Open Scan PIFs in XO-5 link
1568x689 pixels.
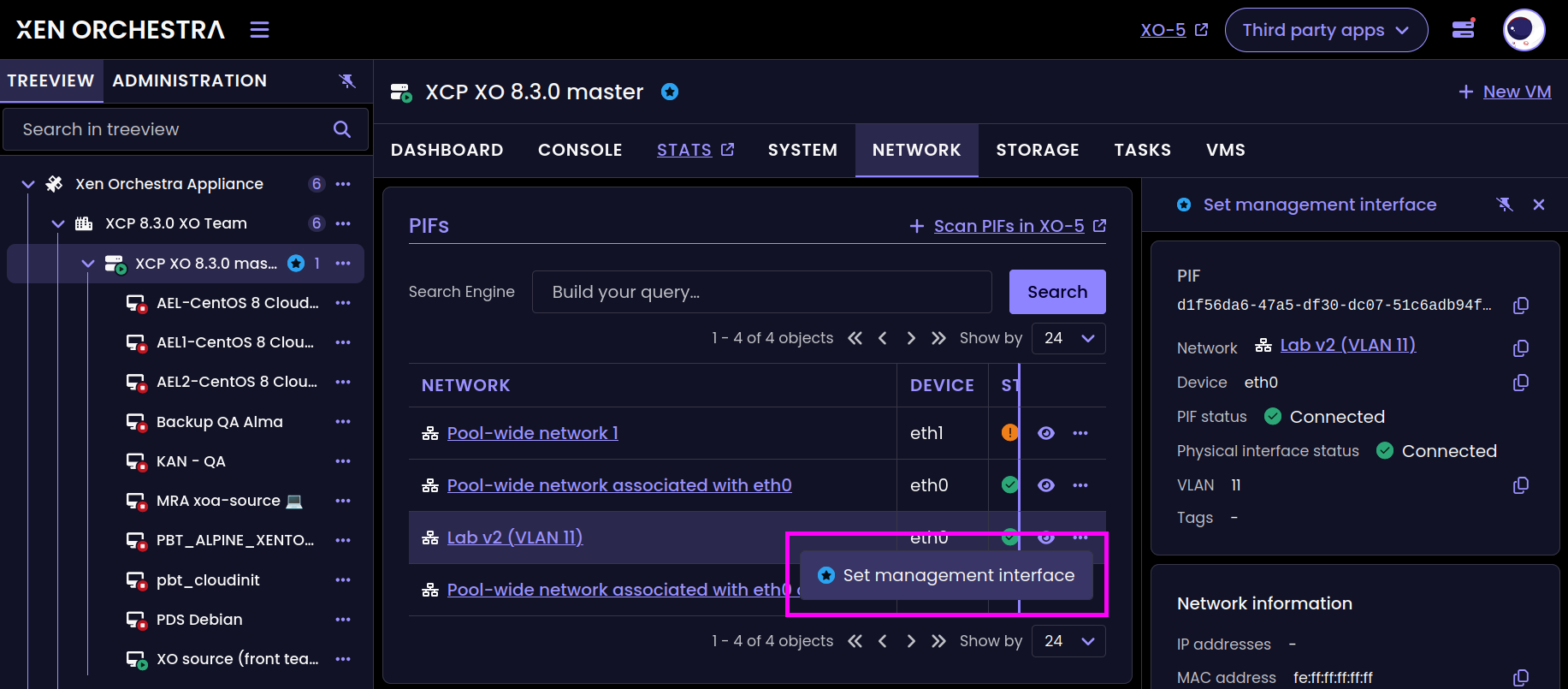coord(1009,226)
